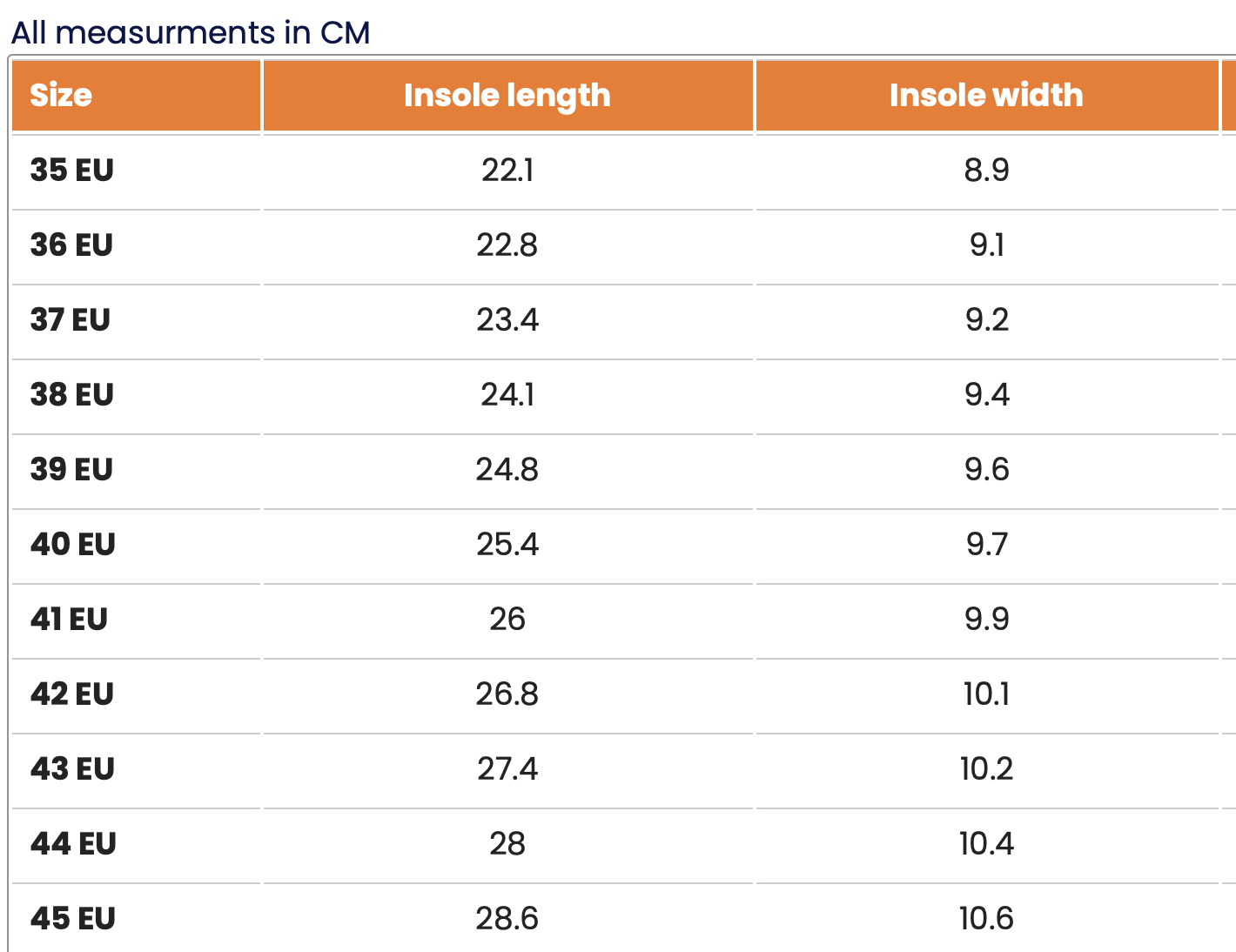Select the 42 EU size cell
Viewport: 1236px width, 952px height.
(x=72, y=694)
